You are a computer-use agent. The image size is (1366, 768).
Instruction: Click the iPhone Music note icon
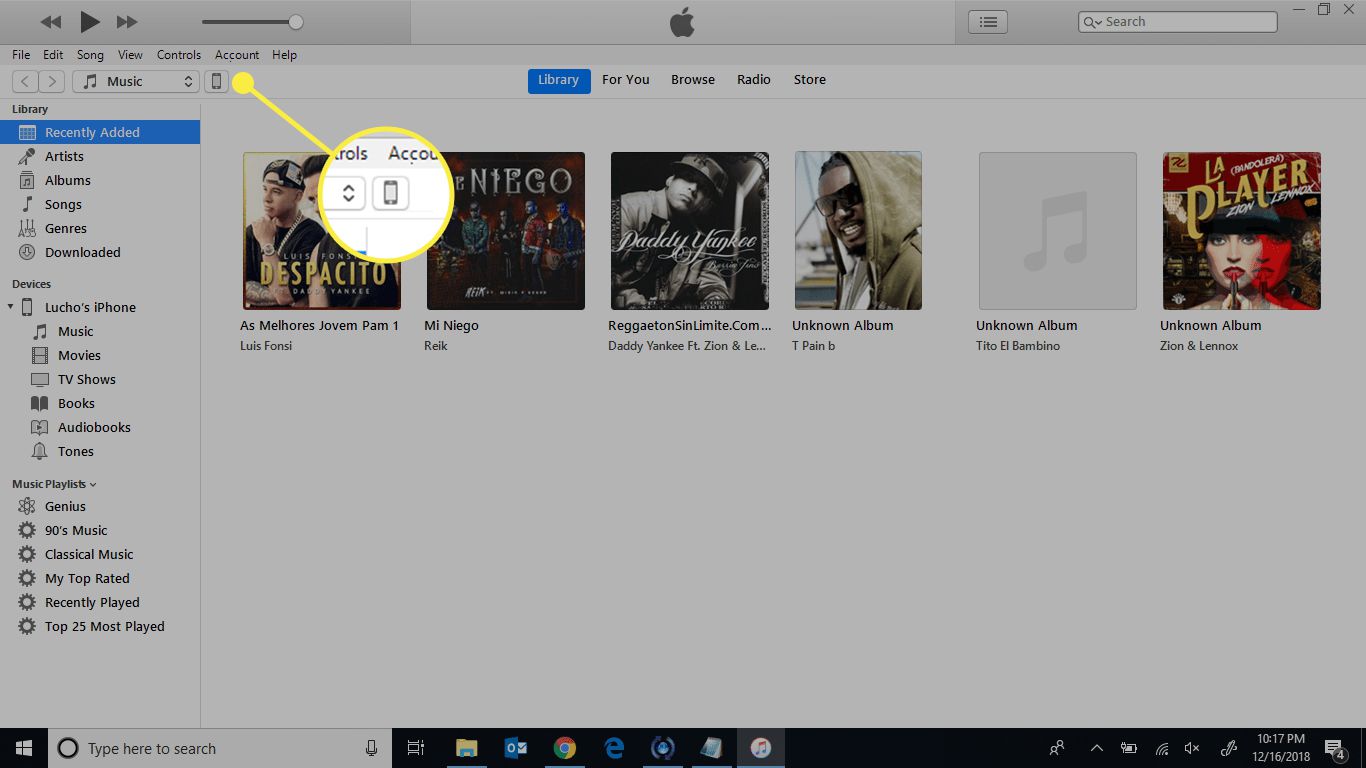(40, 331)
